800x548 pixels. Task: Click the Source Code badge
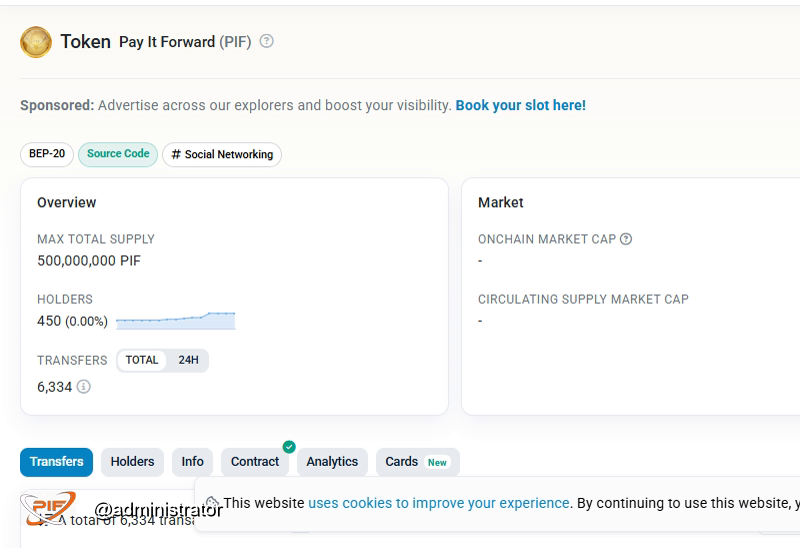coord(118,154)
